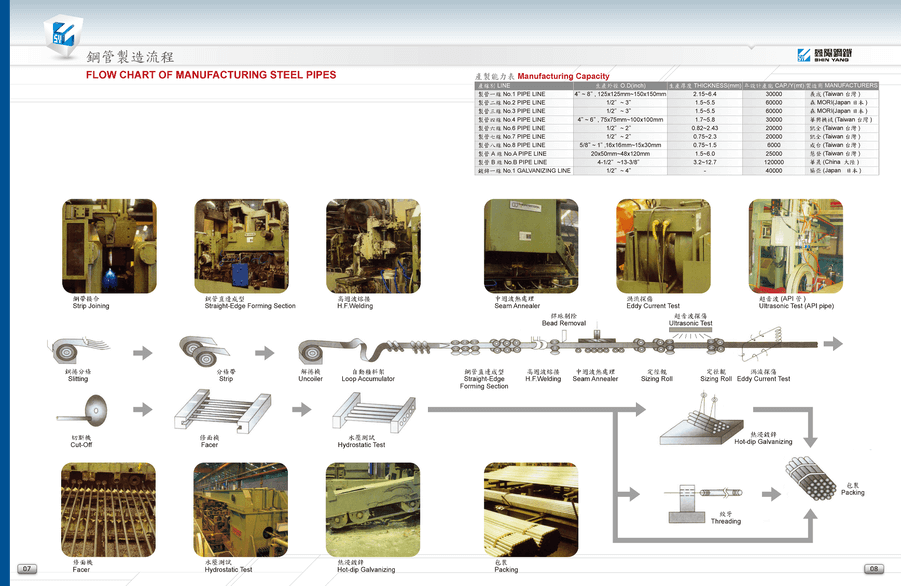The image size is (901, 586).
Task: Select the Ultrasonic Test API pipe photo
Action: [x=796, y=246]
